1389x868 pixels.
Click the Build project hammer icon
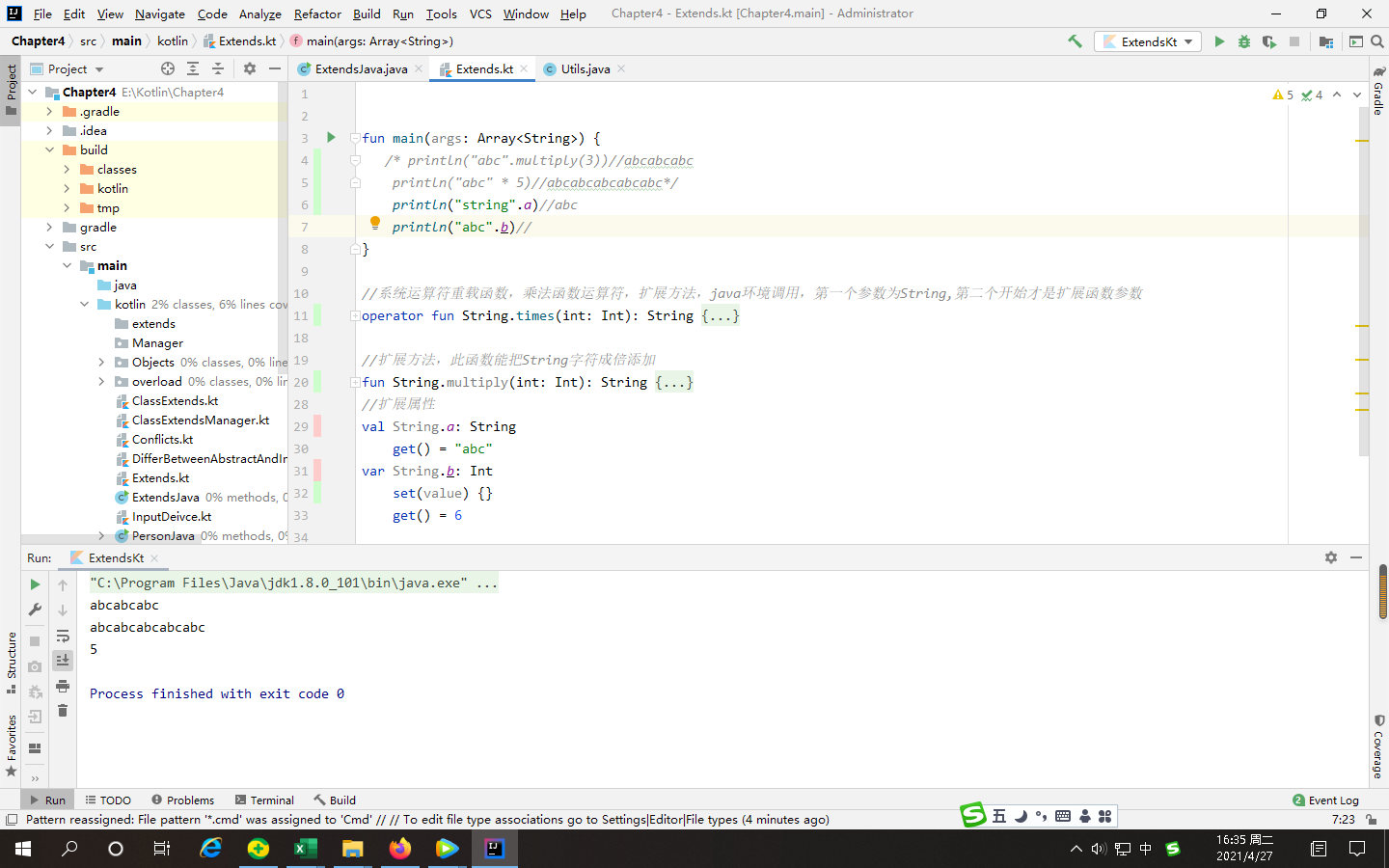tap(1075, 41)
